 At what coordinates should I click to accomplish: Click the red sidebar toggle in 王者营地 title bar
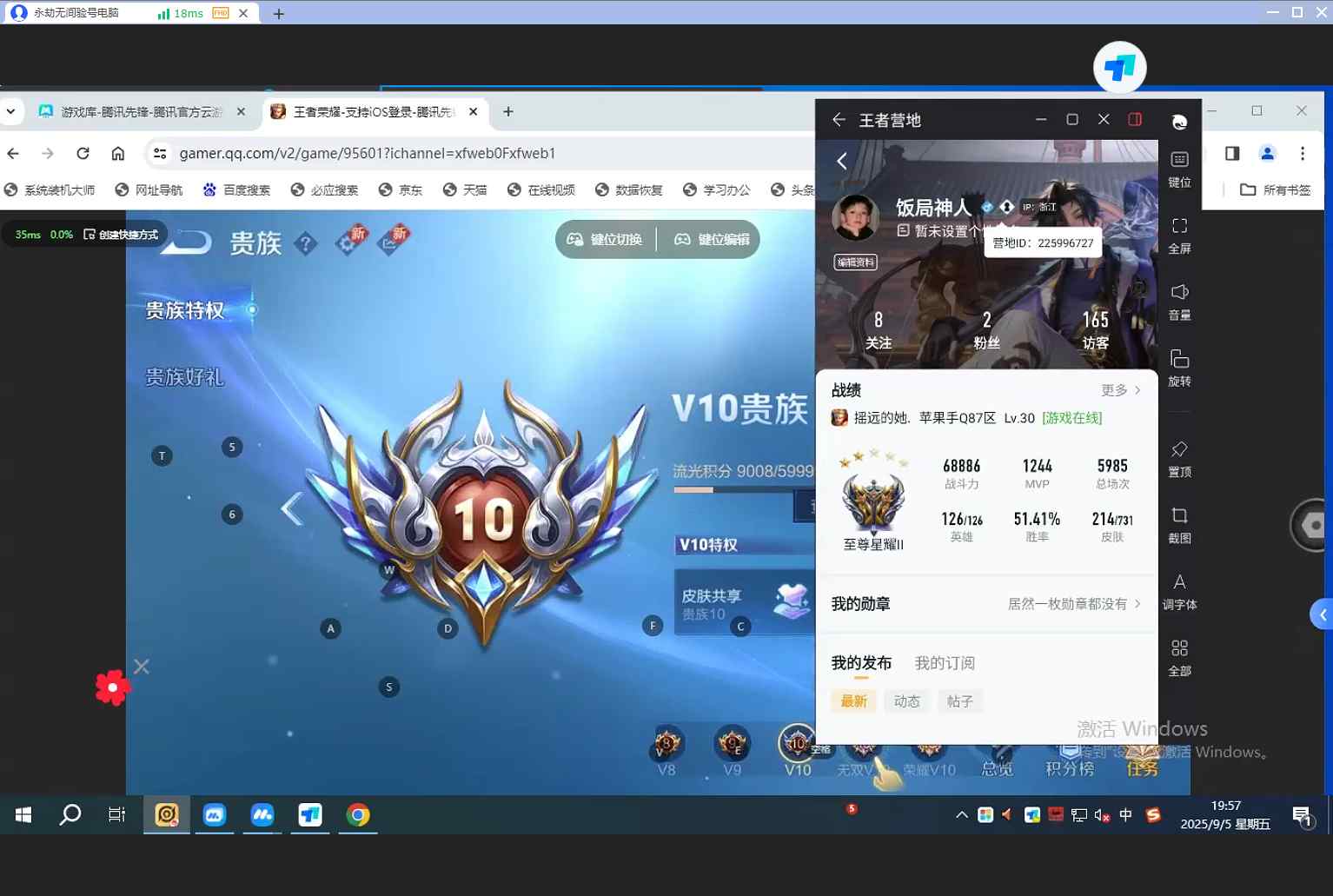1135,119
